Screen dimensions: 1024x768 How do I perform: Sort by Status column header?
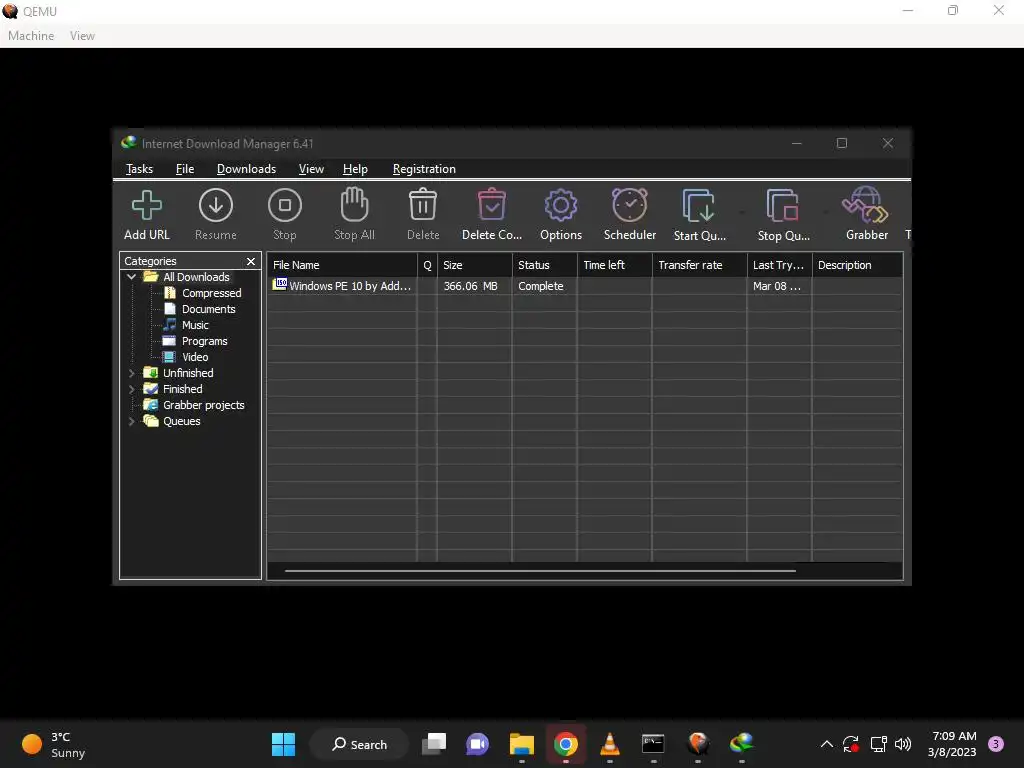click(545, 265)
